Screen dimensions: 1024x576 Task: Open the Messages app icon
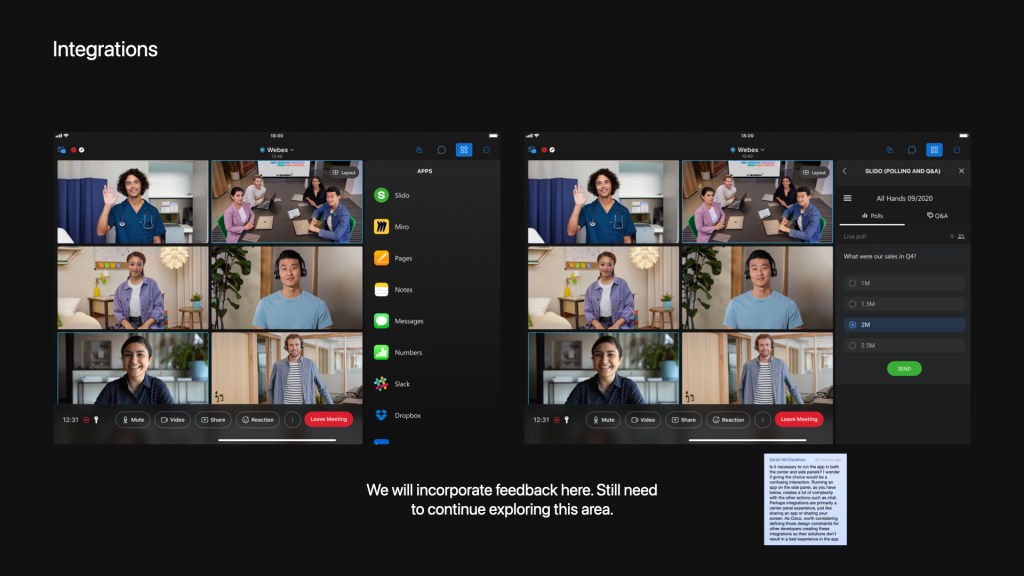click(x=381, y=321)
